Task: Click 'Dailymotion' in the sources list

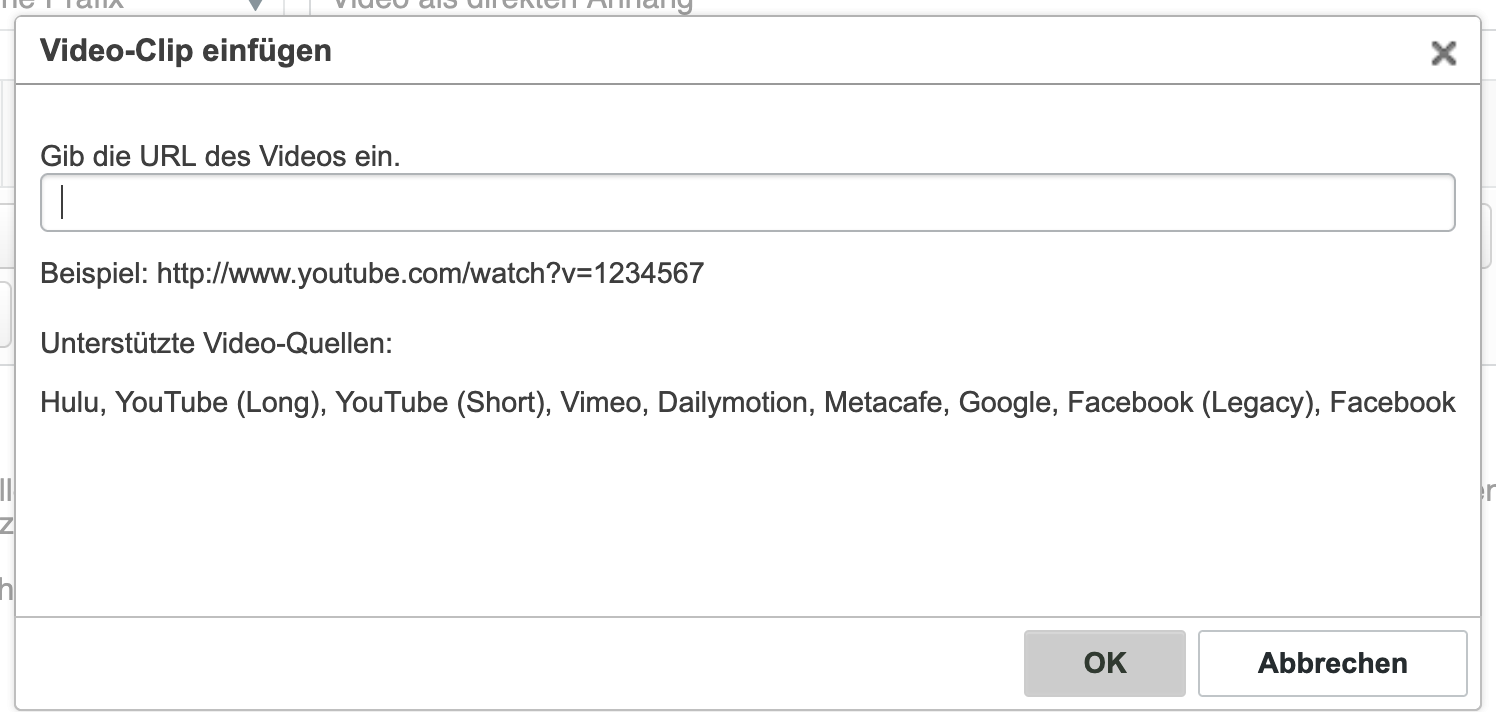Action: 732,403
